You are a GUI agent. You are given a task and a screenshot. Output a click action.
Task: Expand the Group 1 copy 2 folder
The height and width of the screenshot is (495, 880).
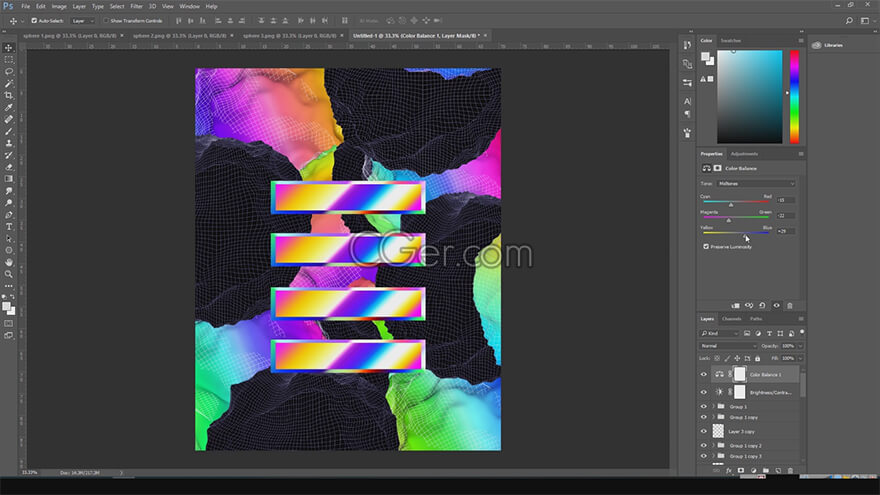coord(714,445)
